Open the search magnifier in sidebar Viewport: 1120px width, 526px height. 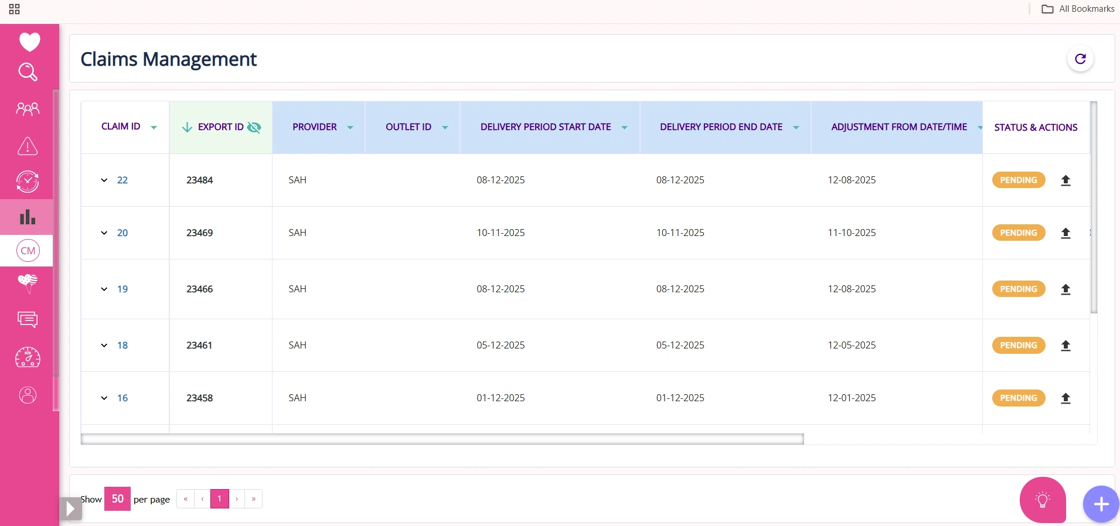[x=28, y=72]
